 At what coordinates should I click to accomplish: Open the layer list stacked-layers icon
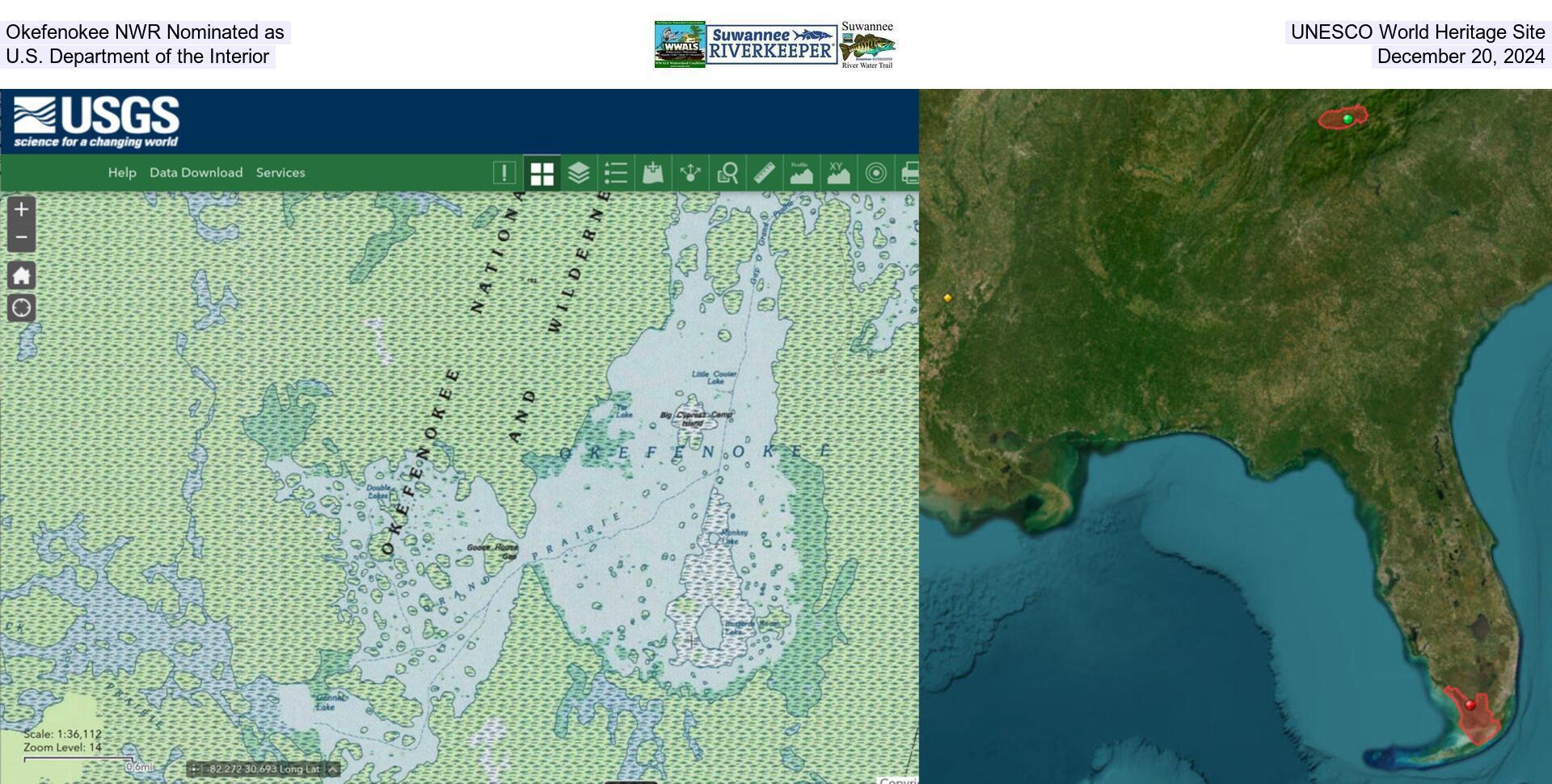click(x=579, y=173)
